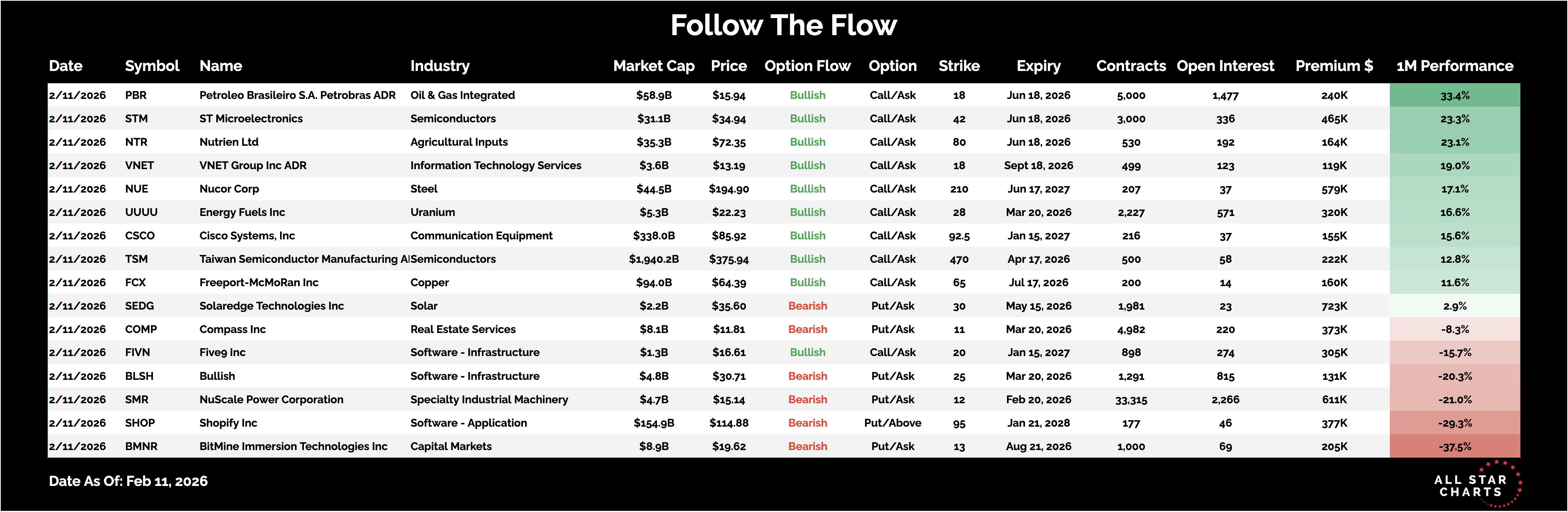This screenshot has height=512, width=1568.
Task: Click Bearish option flow for COMP
Action: click(x=807, y=329)
